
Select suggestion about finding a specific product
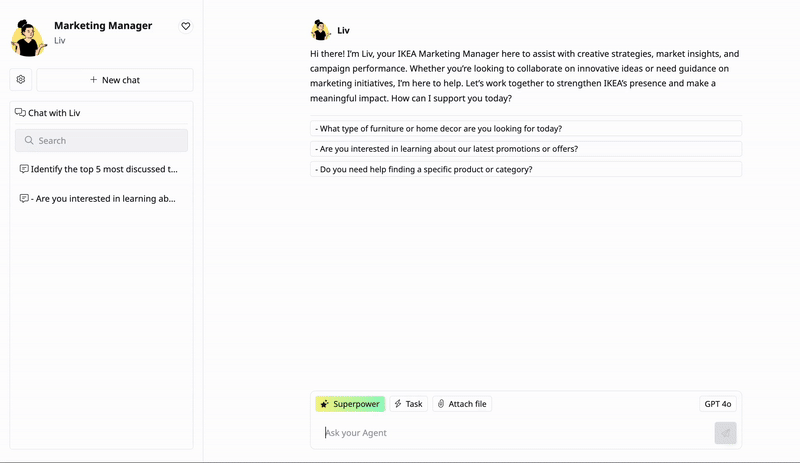tap(526, 169)
